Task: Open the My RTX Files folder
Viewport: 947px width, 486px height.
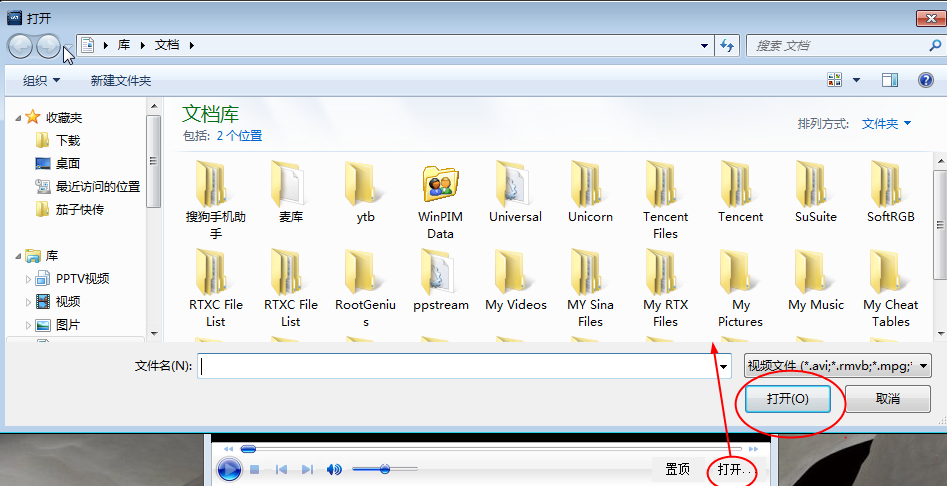Action: (x=665, y=288)
